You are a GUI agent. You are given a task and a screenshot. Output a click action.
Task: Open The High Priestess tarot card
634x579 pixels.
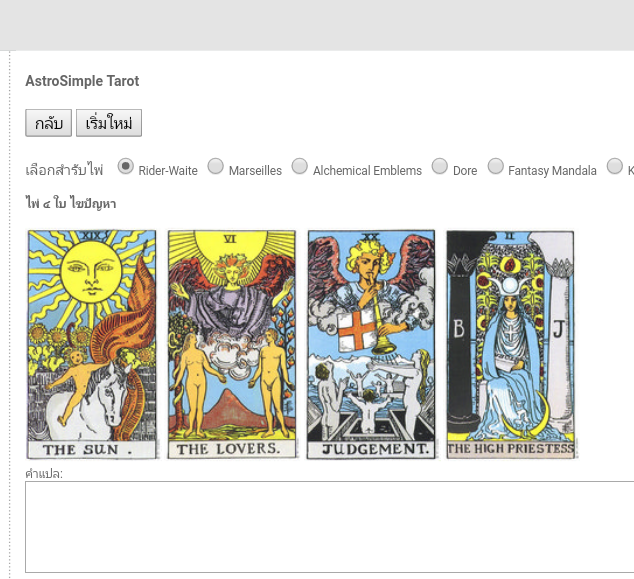pos(510,344)
